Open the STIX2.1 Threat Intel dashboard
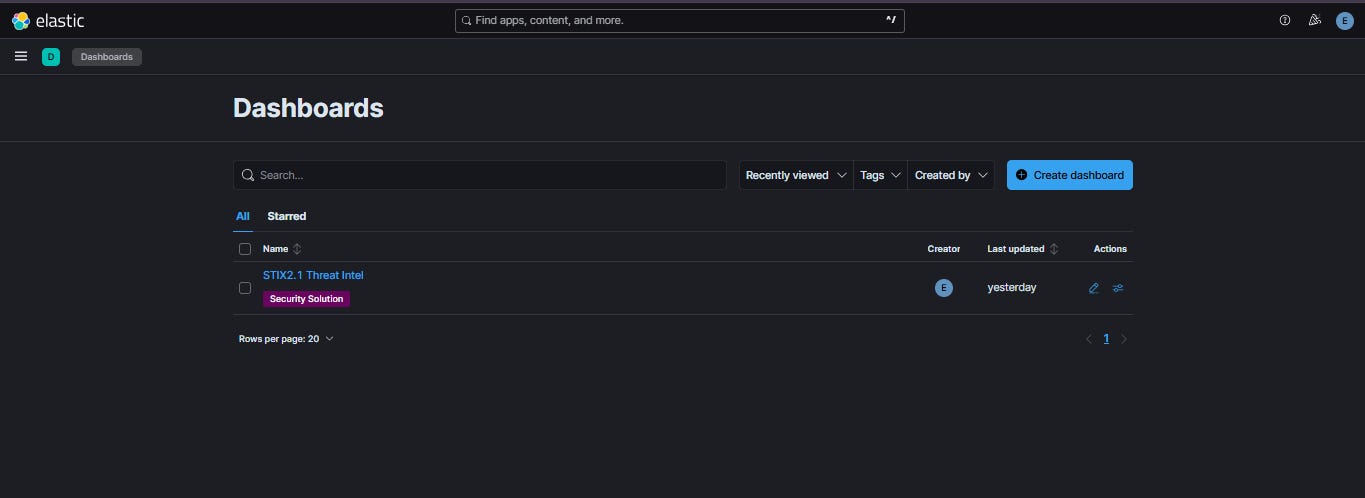 point(313,275)
